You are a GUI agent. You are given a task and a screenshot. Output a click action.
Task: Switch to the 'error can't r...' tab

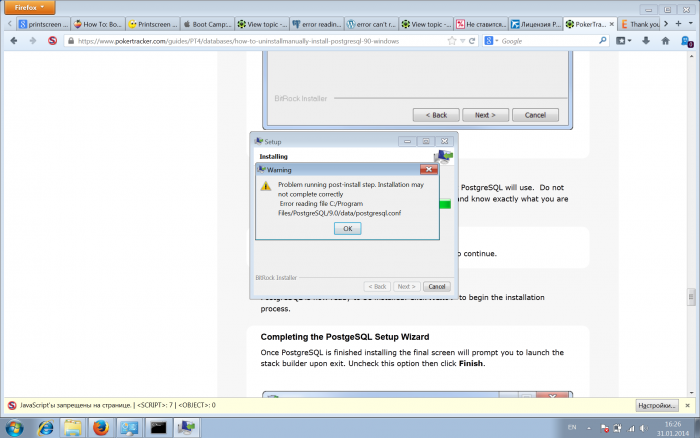pos(371,24)
